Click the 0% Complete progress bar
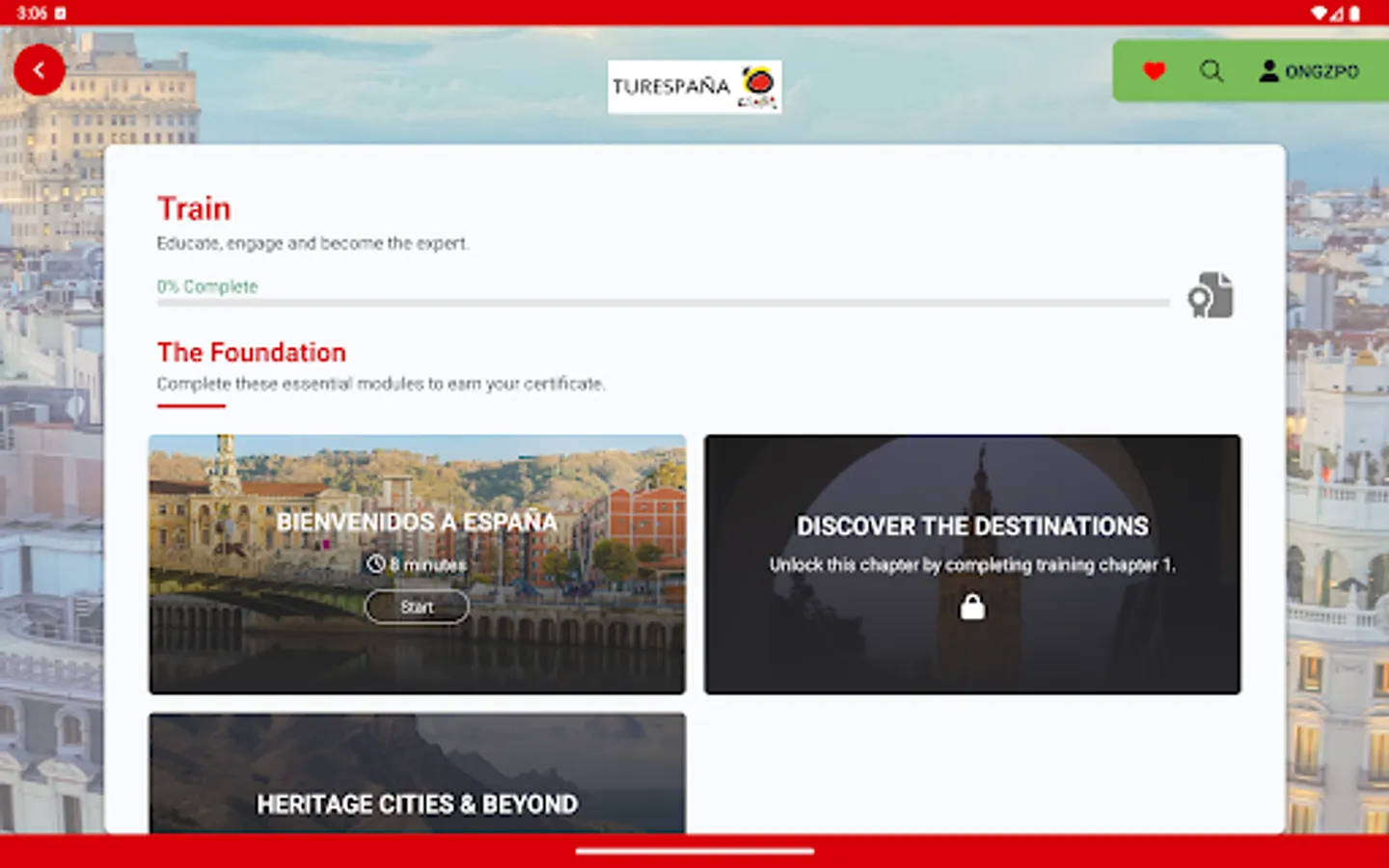 click(661, 301)
